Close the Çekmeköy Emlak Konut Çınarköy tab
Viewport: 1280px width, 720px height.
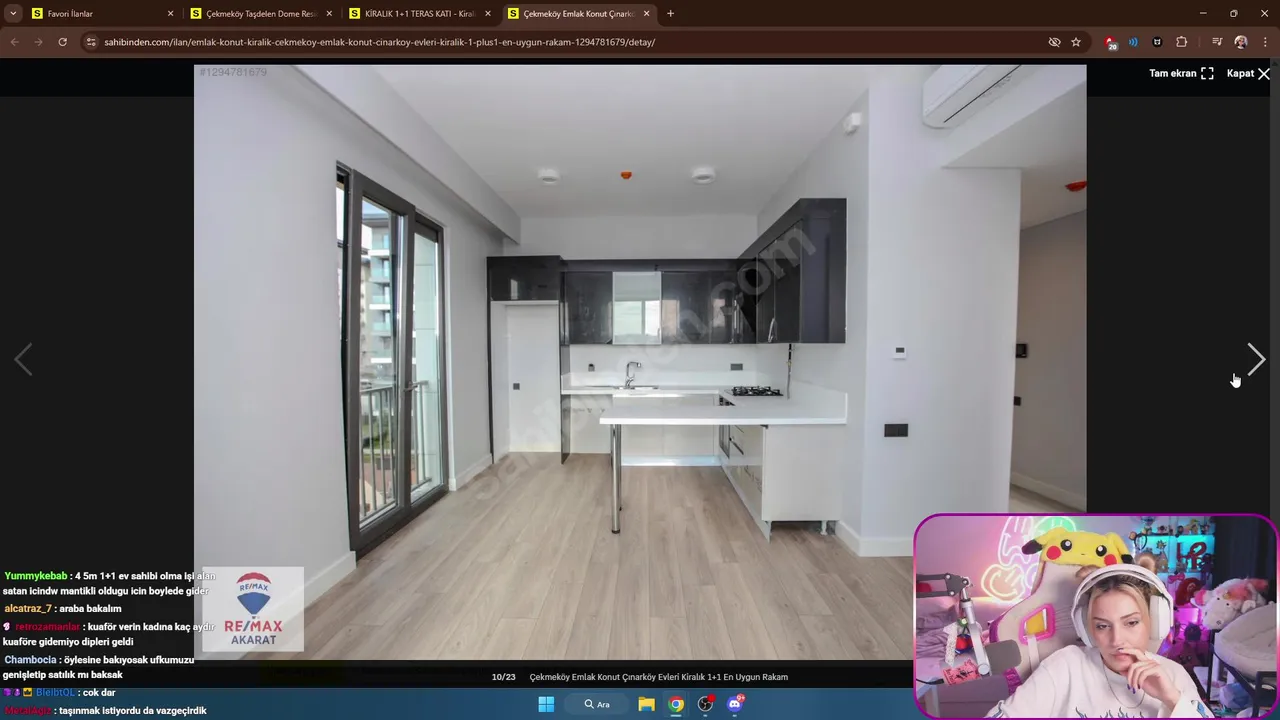647,14
